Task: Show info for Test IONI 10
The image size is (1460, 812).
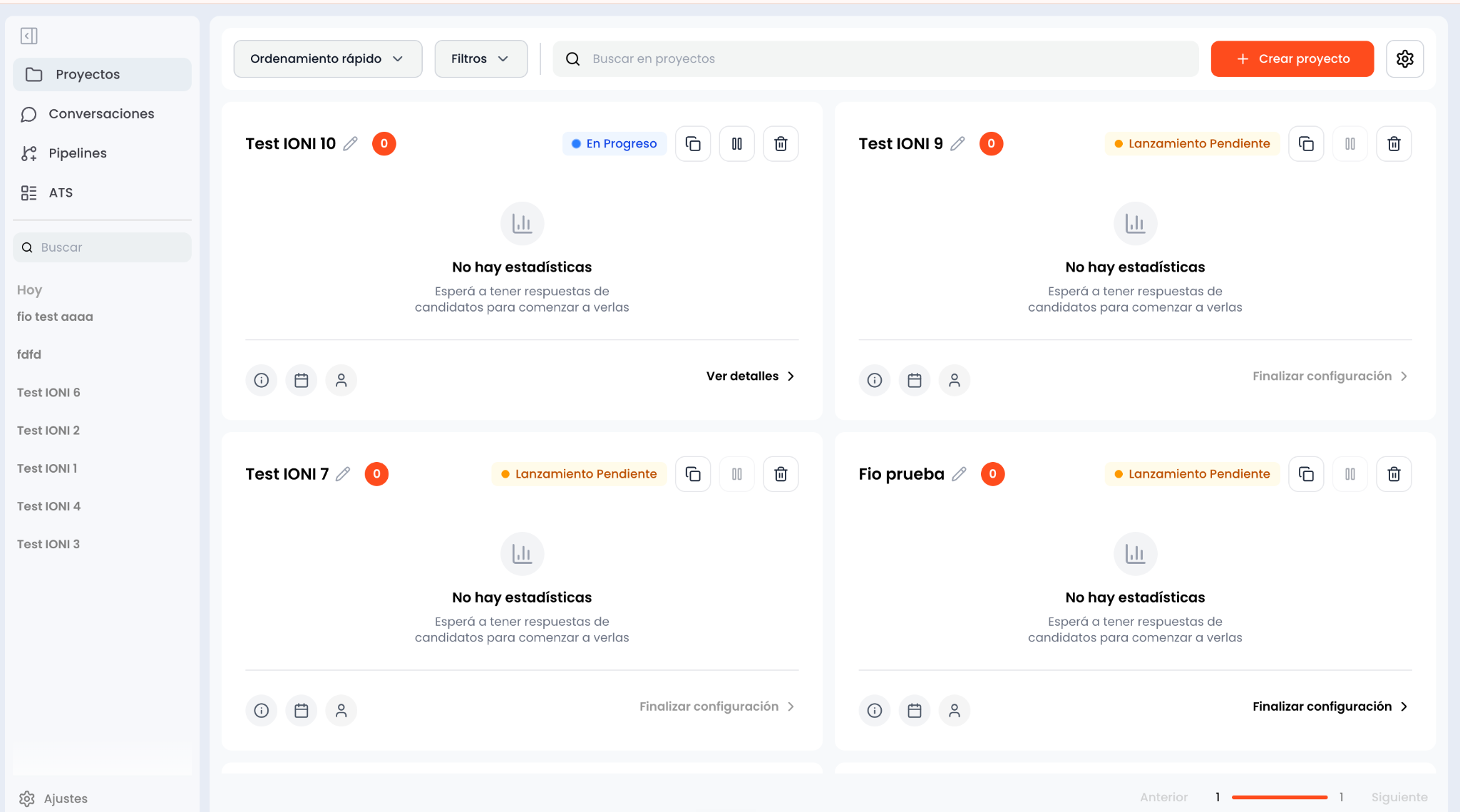Action: pos(262,380)
